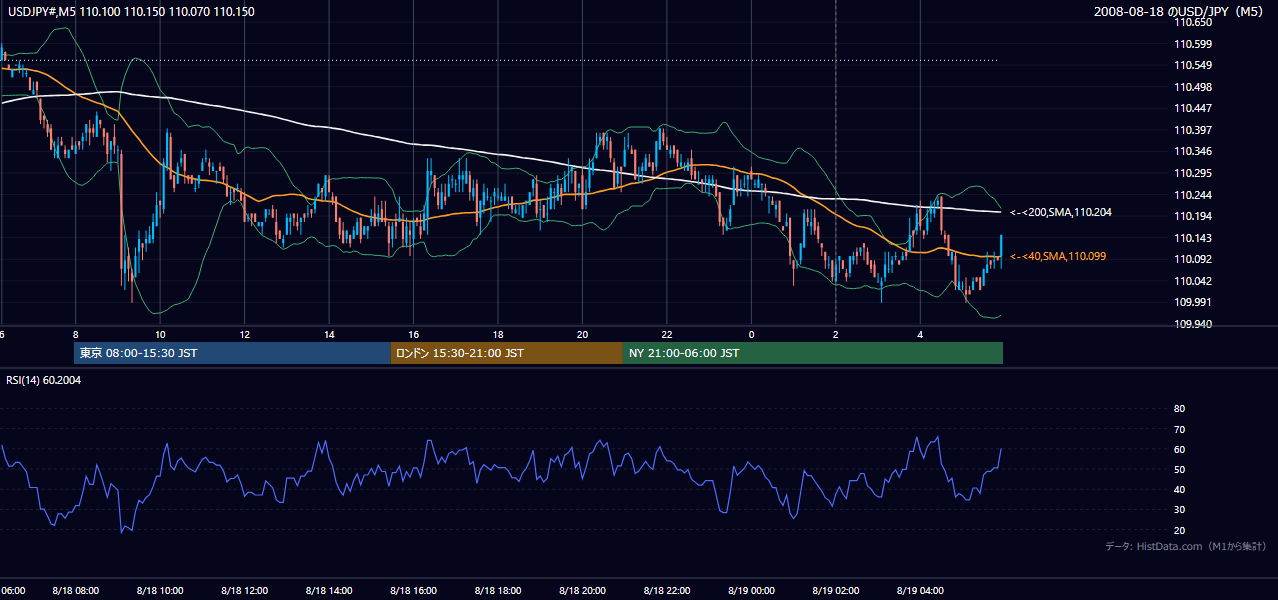Click the 8/18 20:00 date label
The image size is (1278, 600).
pos(582,591)
